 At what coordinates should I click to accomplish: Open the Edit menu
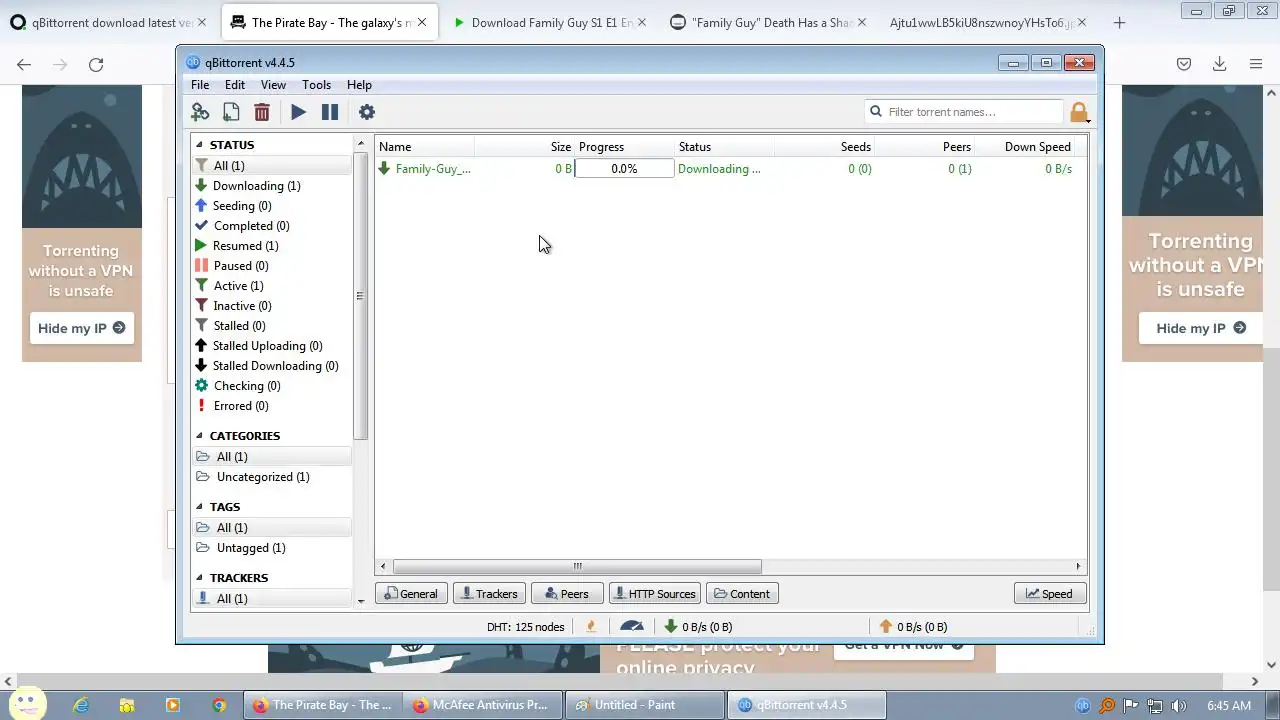pyautogui.click(x=235, y=85)
